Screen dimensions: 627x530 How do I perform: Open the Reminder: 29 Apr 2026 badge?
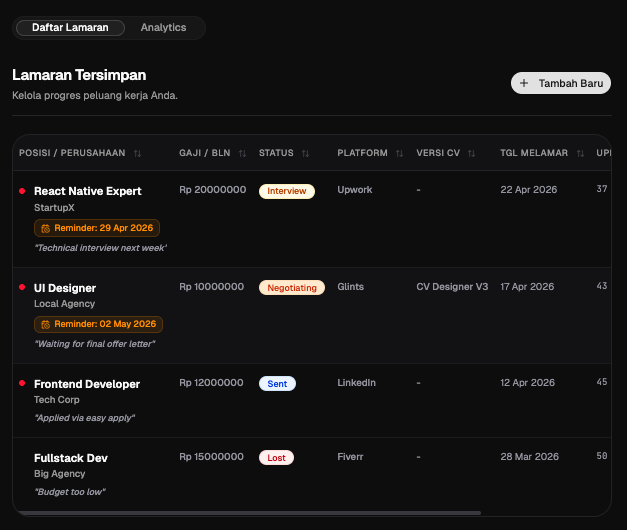97,228
